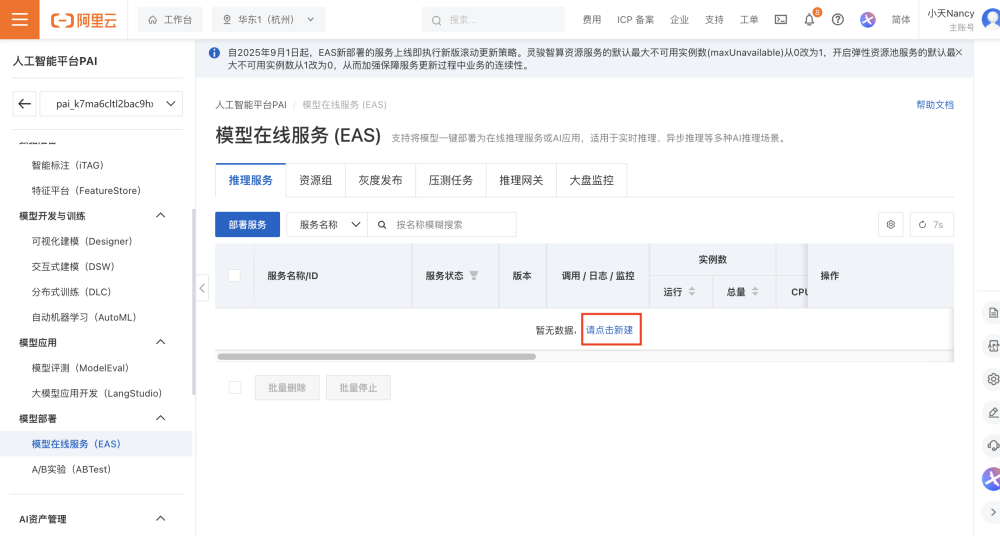Click the pencil edit icon on right rail
The image size is (1000, 536).
(x=992, y=412)
